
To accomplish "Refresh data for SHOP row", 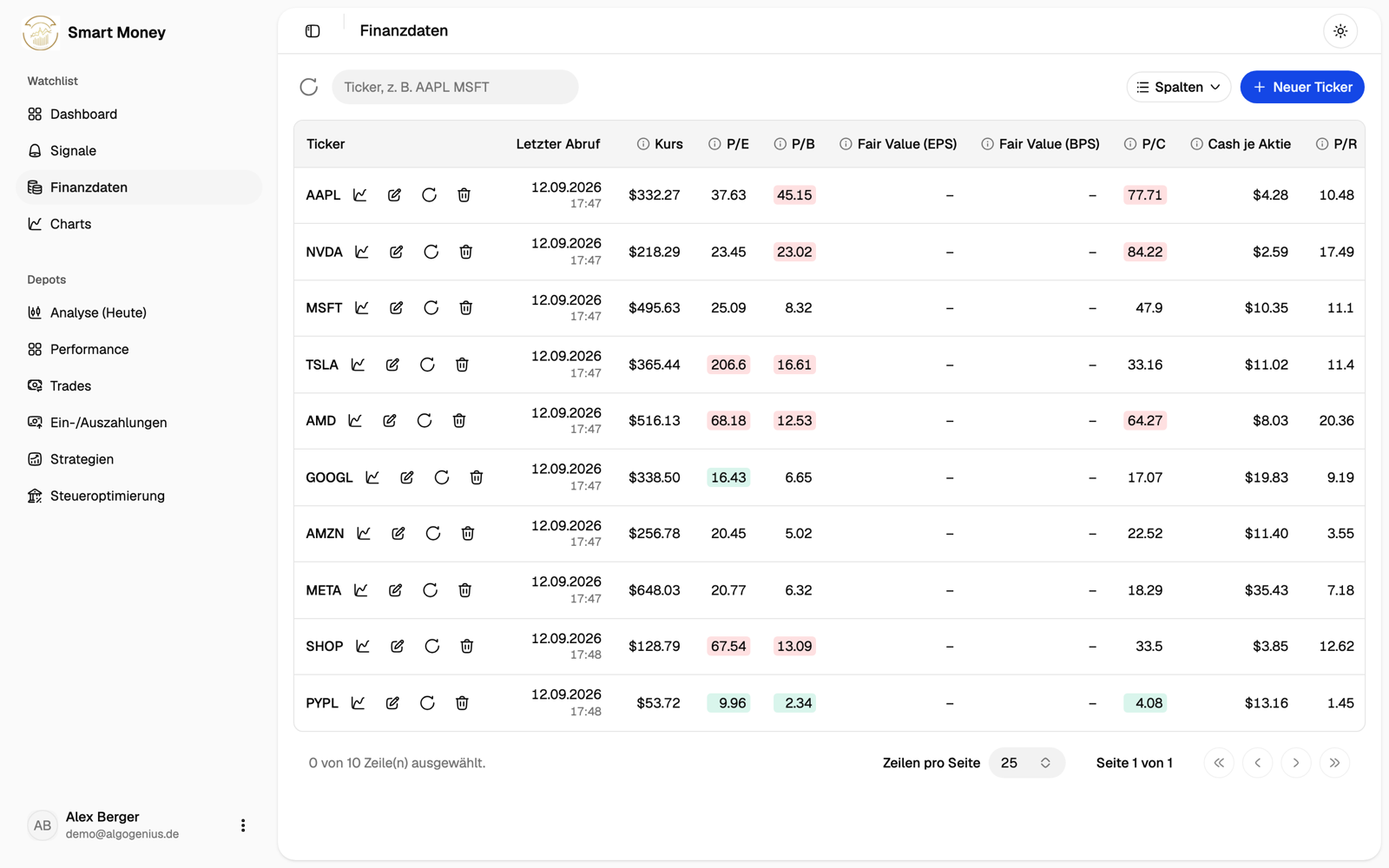I will [432, 647].
